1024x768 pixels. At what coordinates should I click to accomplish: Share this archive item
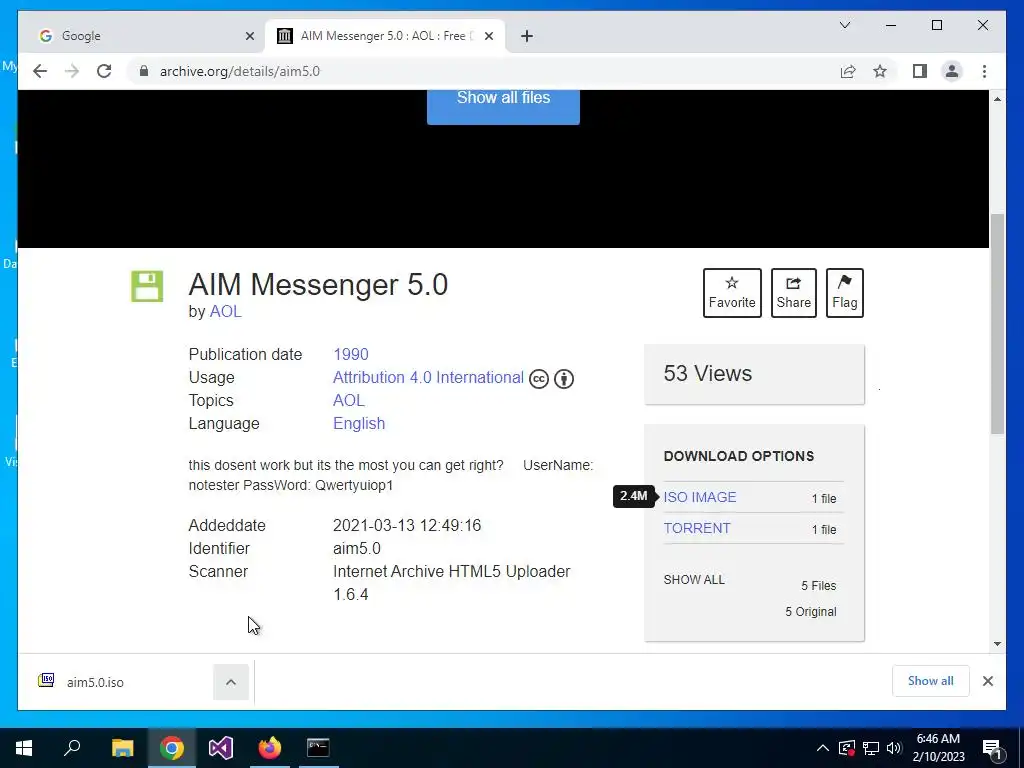point(793,293)
